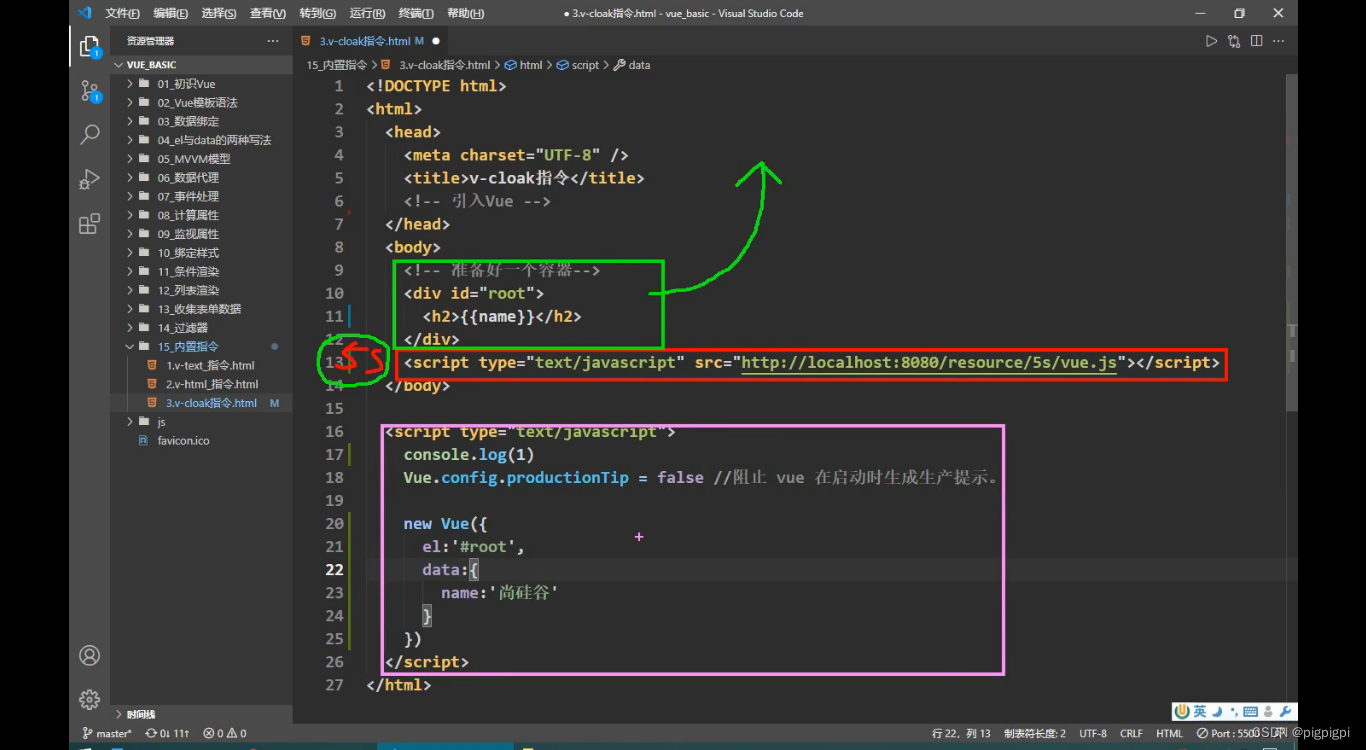Open the 查看(V) menu

pyautogui.click(x=267, y=13)
